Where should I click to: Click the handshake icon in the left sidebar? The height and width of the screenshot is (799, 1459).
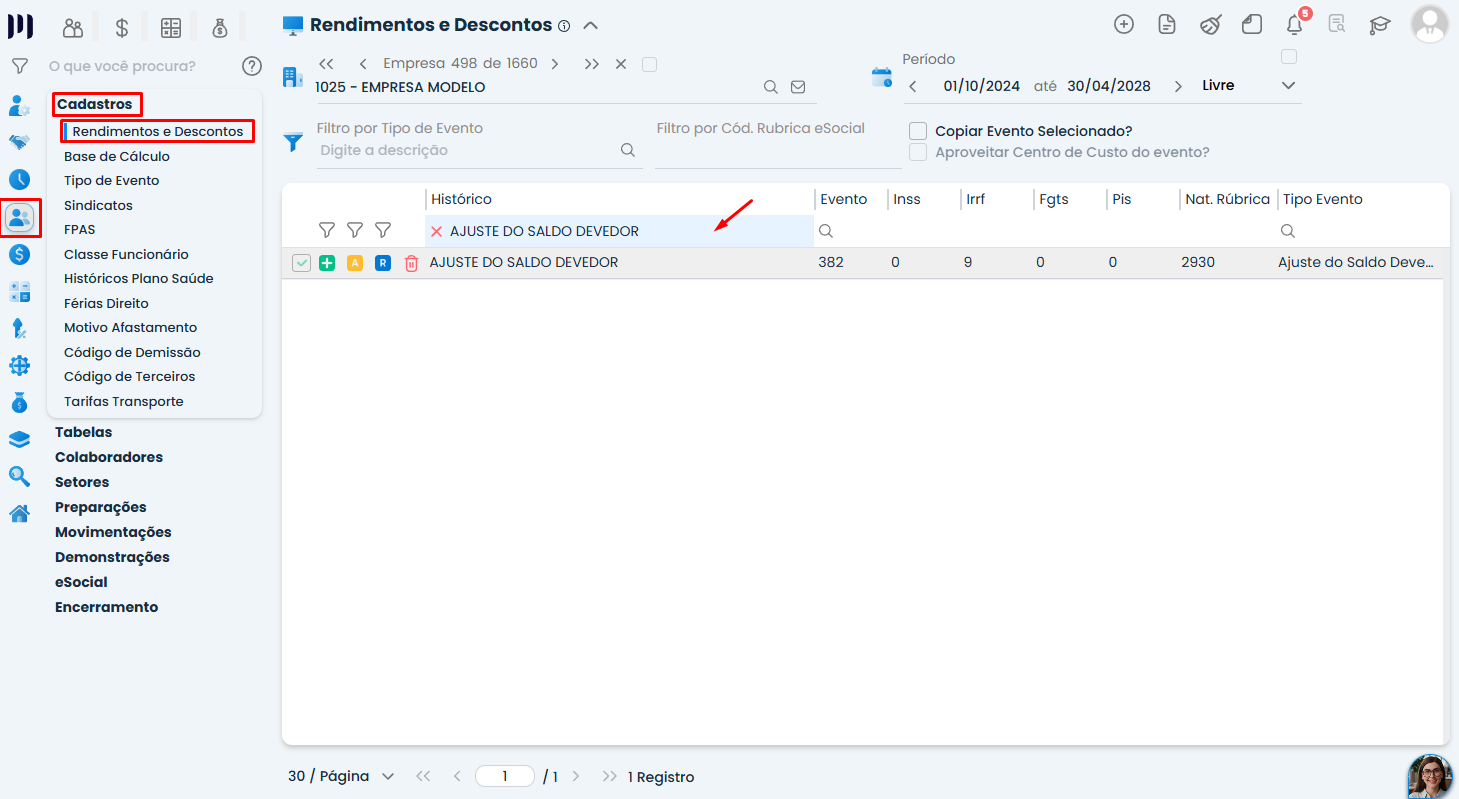(19, 142)
